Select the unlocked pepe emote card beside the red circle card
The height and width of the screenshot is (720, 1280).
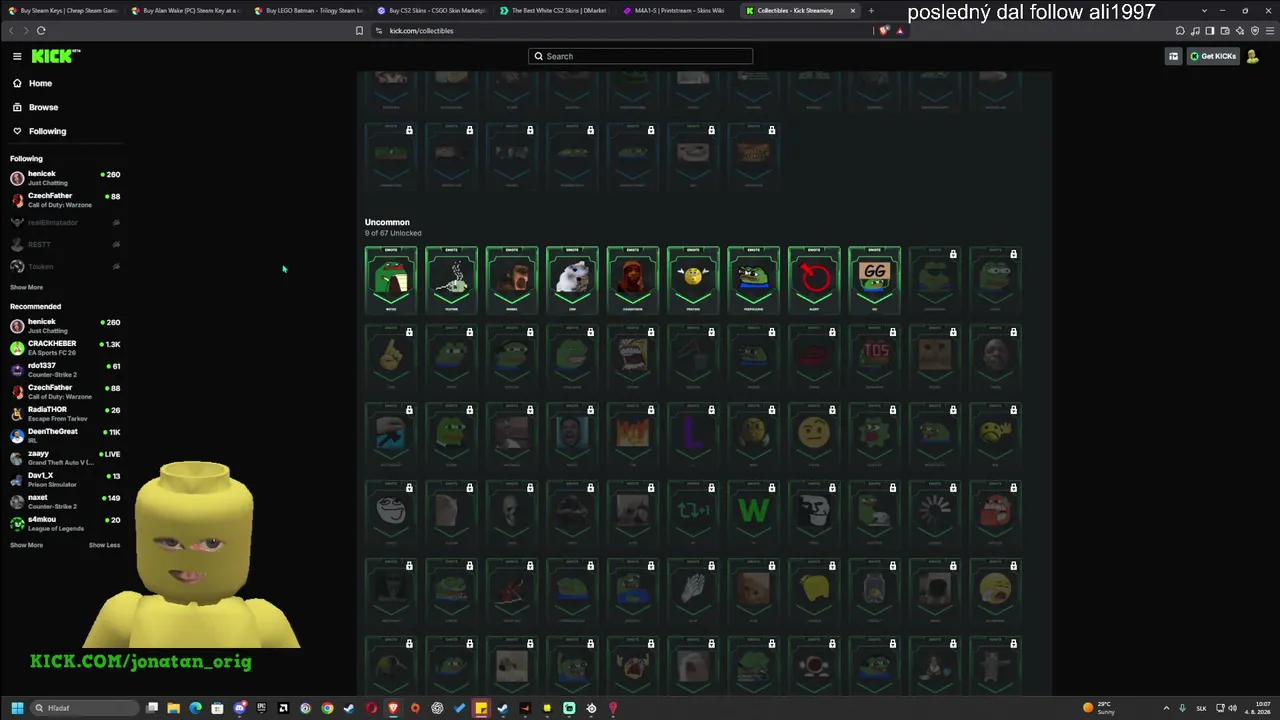pyautogui.click(x=753, y=280)
